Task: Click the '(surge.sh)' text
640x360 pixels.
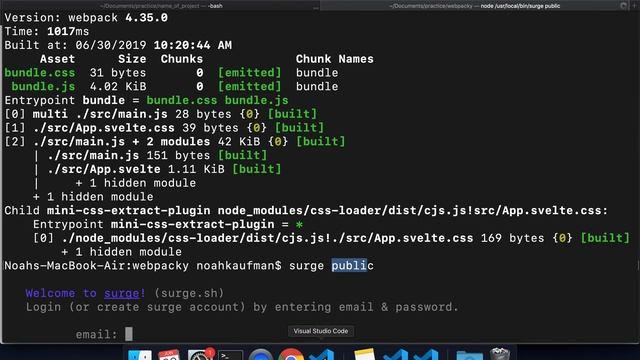Action: tap(189, 293)
